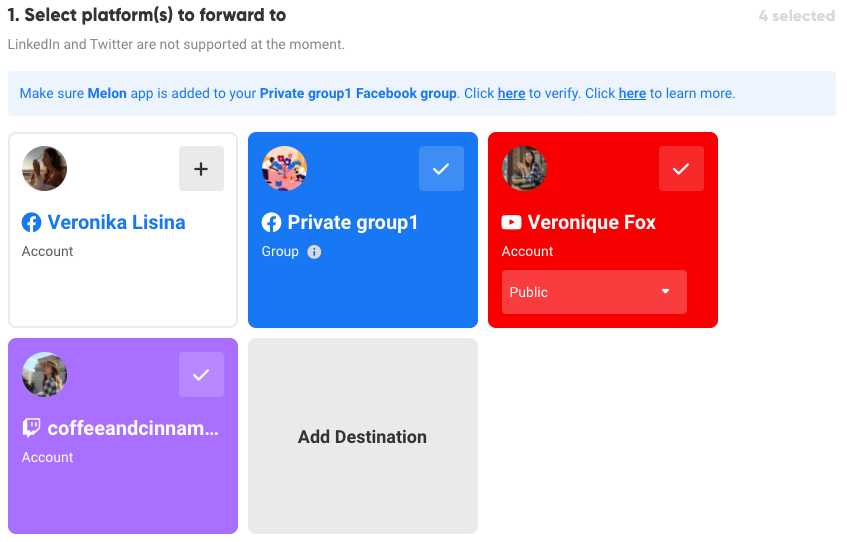Click coffeeandcinnam profile avatar
The height and width of the screenshot is (542, 847).
(x=44, y=374)
